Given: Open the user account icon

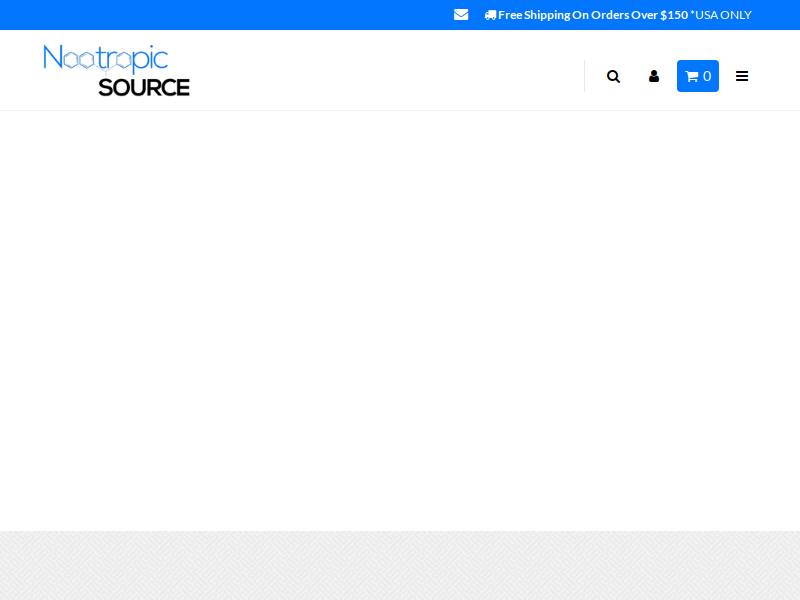Looking at the screenshot, I should (x=654, y=77).
